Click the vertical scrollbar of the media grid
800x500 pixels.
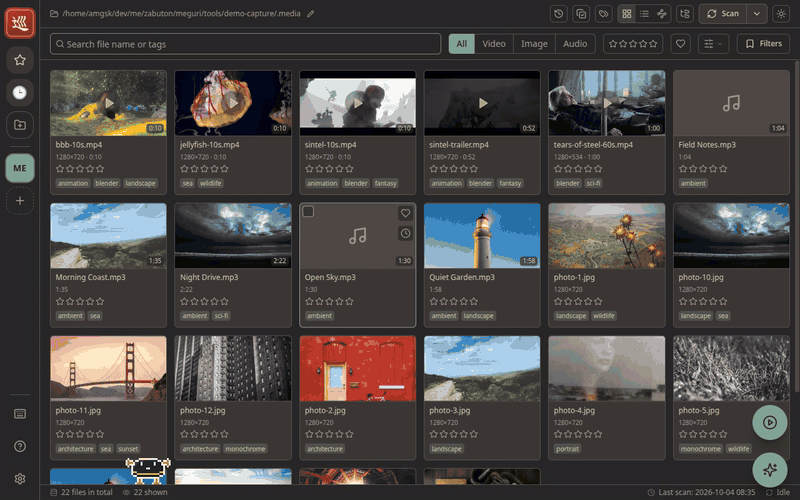point(795,229)
